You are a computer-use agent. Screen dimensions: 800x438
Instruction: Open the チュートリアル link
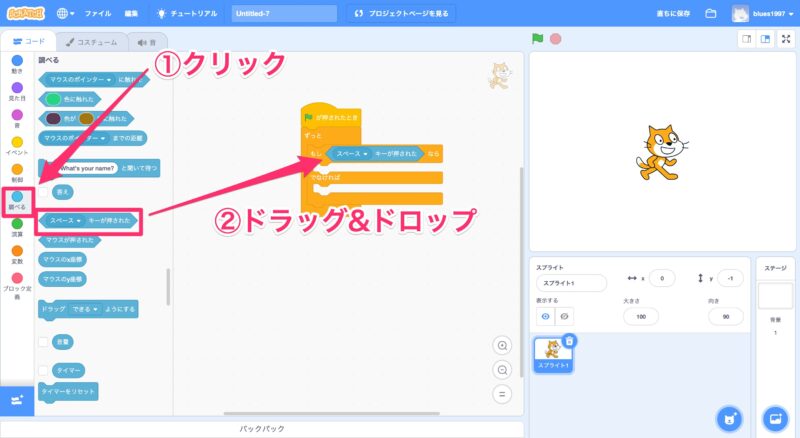[188, 14]
